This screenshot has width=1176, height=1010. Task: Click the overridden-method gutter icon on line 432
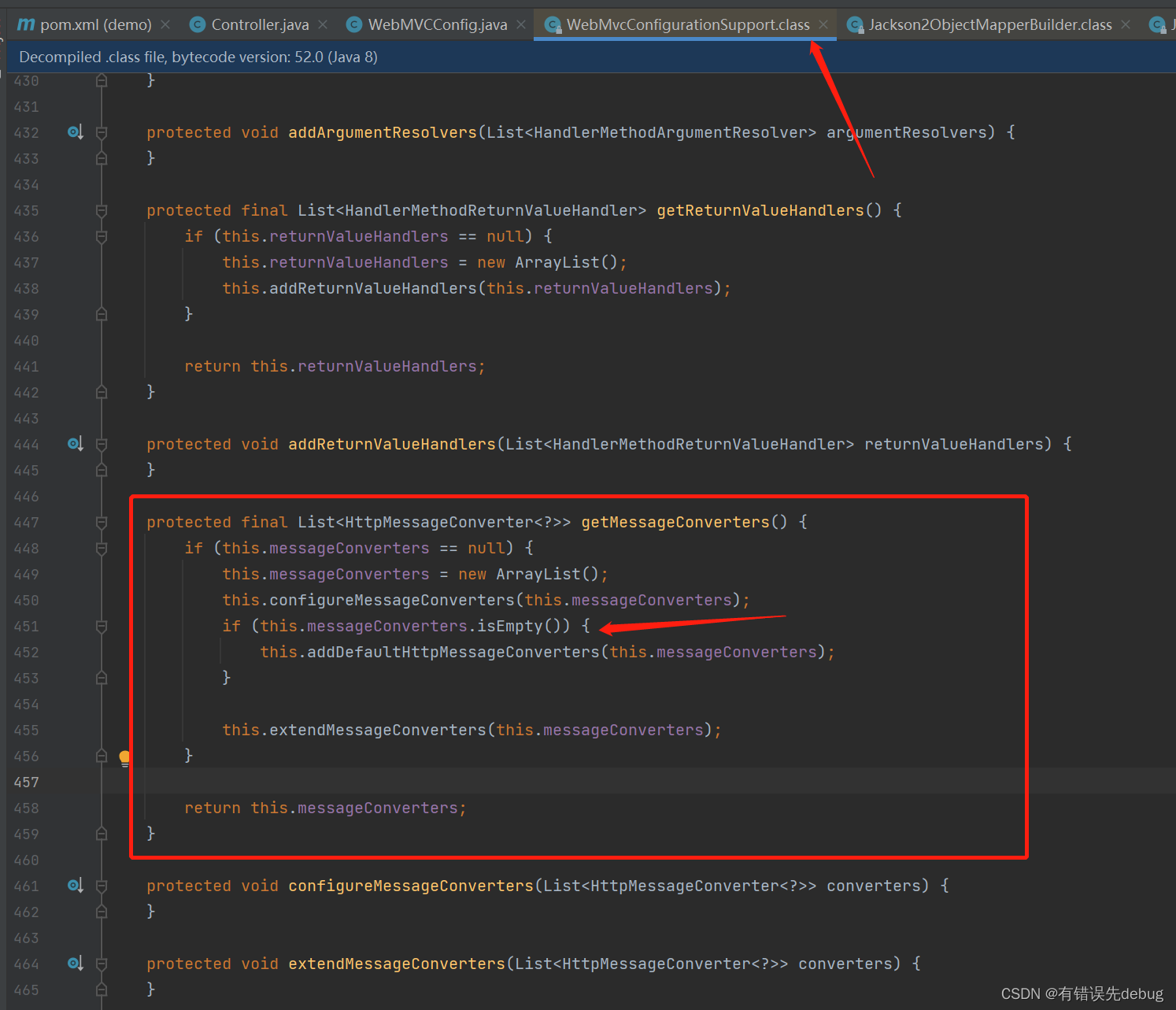tap(76, 132)
